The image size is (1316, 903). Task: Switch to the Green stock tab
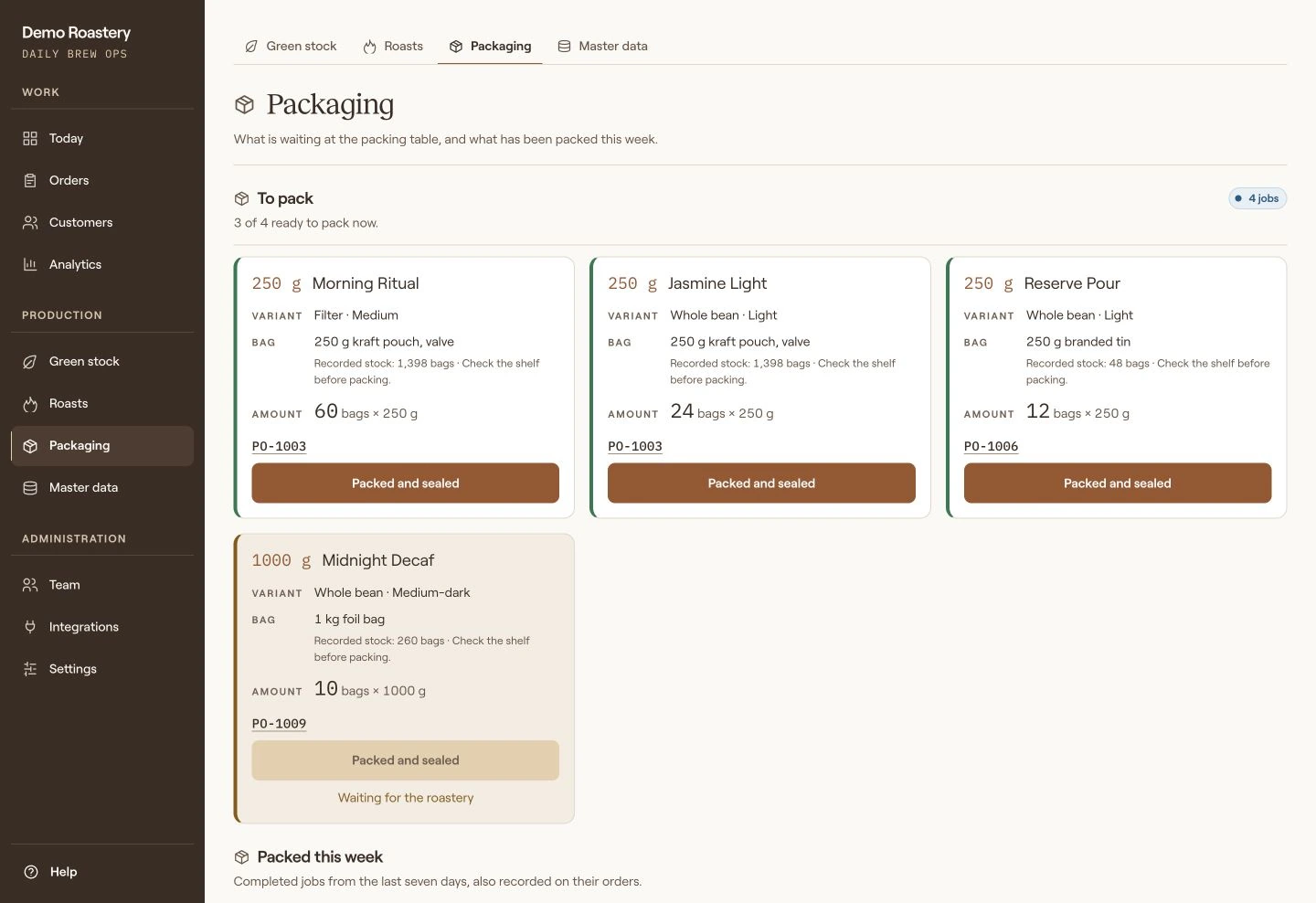point(291,46)
